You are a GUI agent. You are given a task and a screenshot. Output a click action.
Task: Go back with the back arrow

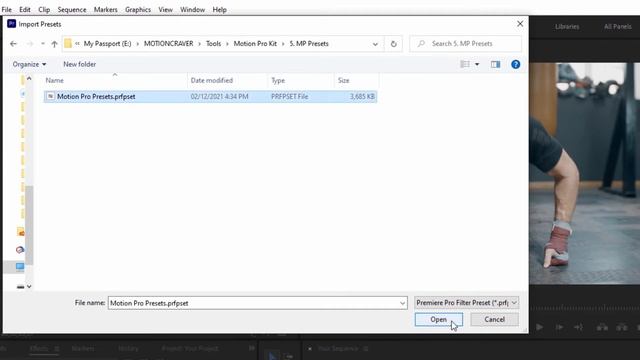click(13, 44)
